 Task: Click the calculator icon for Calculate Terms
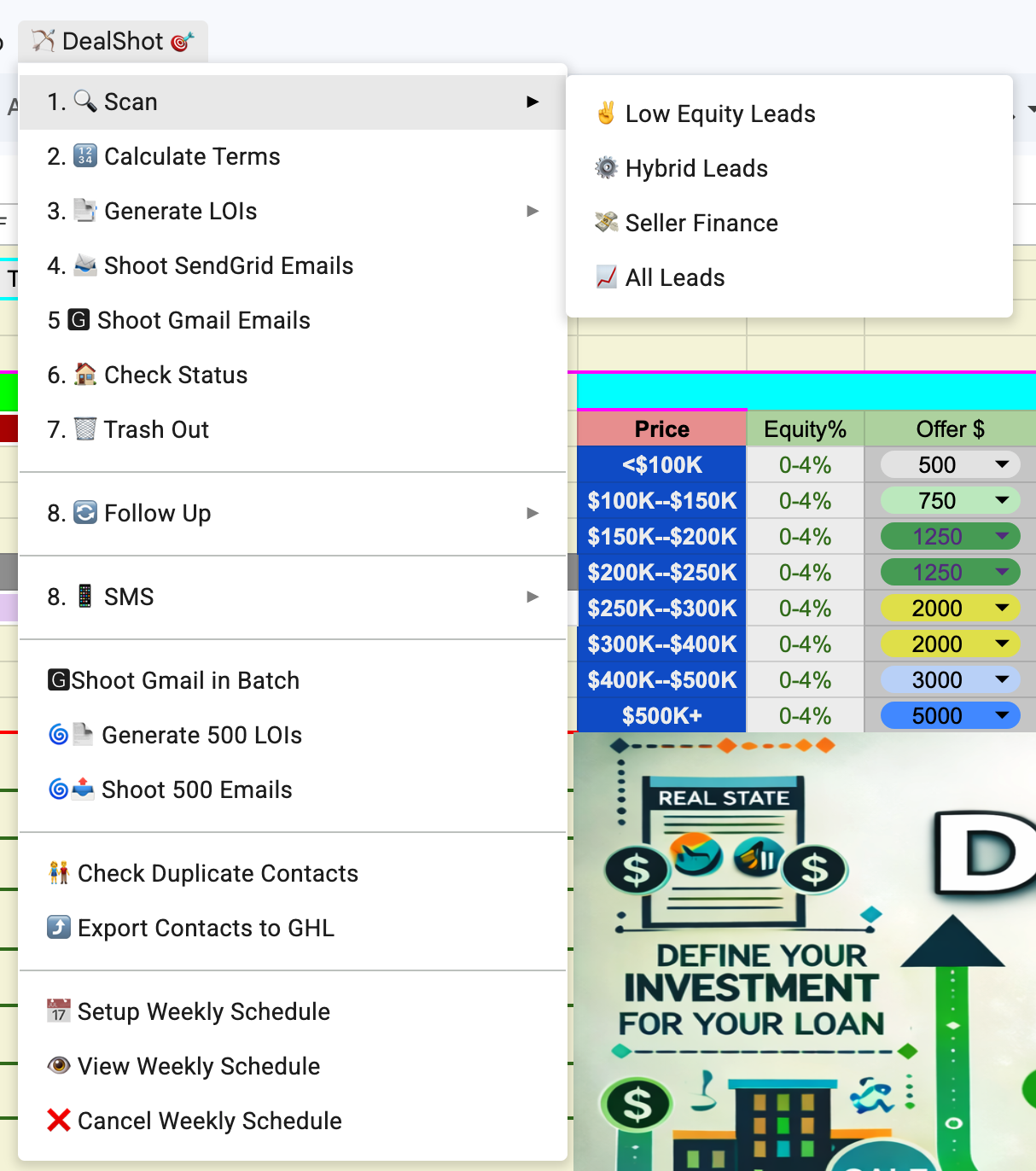[84, 156]
